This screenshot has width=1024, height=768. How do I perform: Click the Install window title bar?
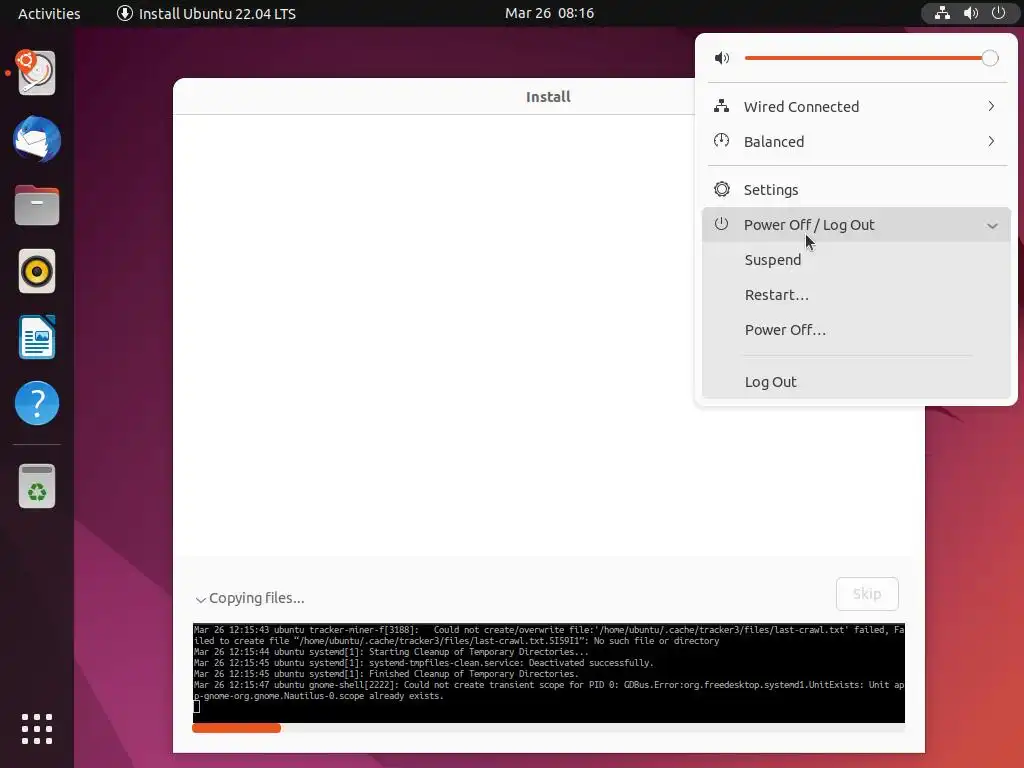(x=434, y=97)
